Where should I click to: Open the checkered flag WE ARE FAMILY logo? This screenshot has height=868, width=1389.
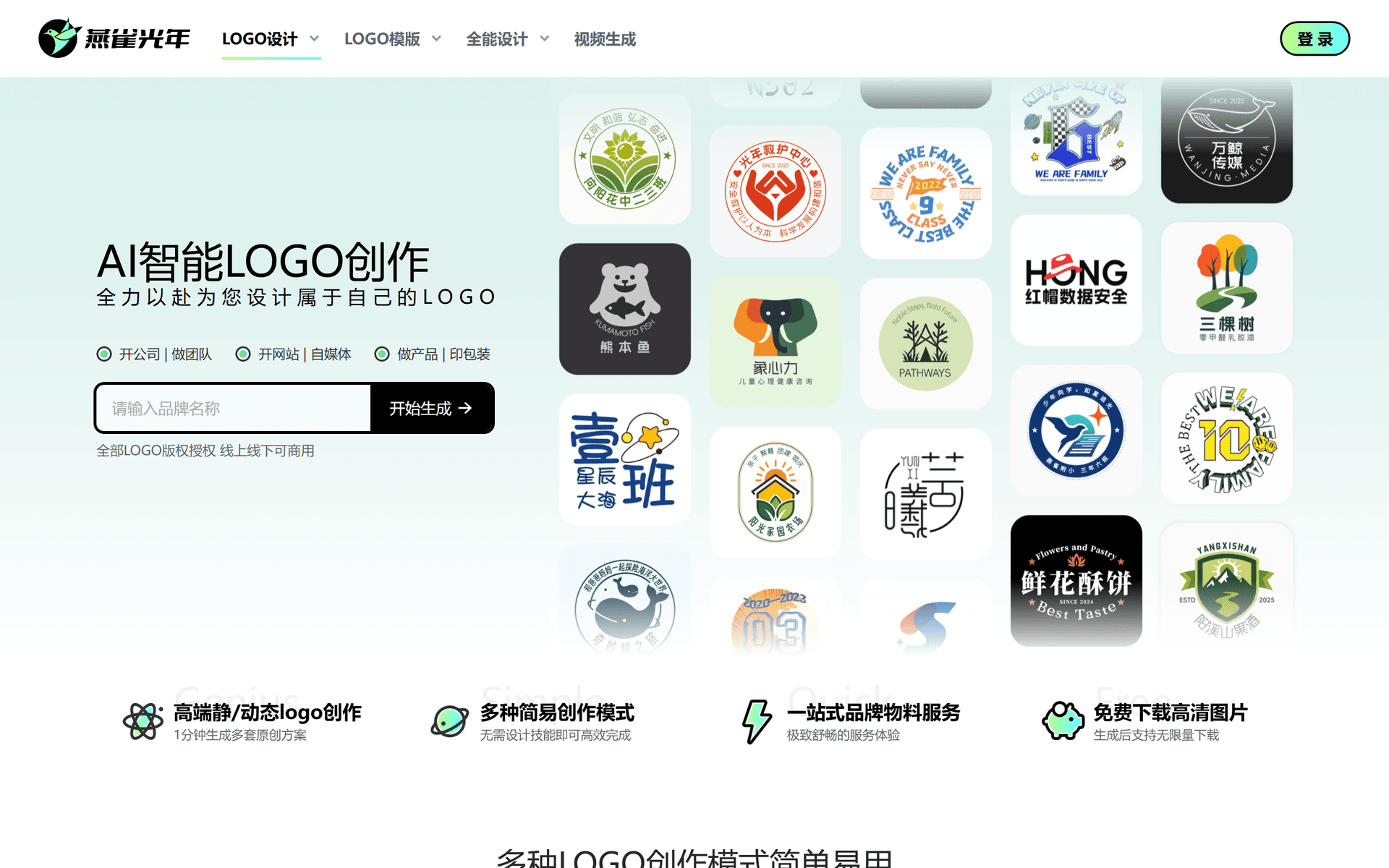click(1076, 136)
